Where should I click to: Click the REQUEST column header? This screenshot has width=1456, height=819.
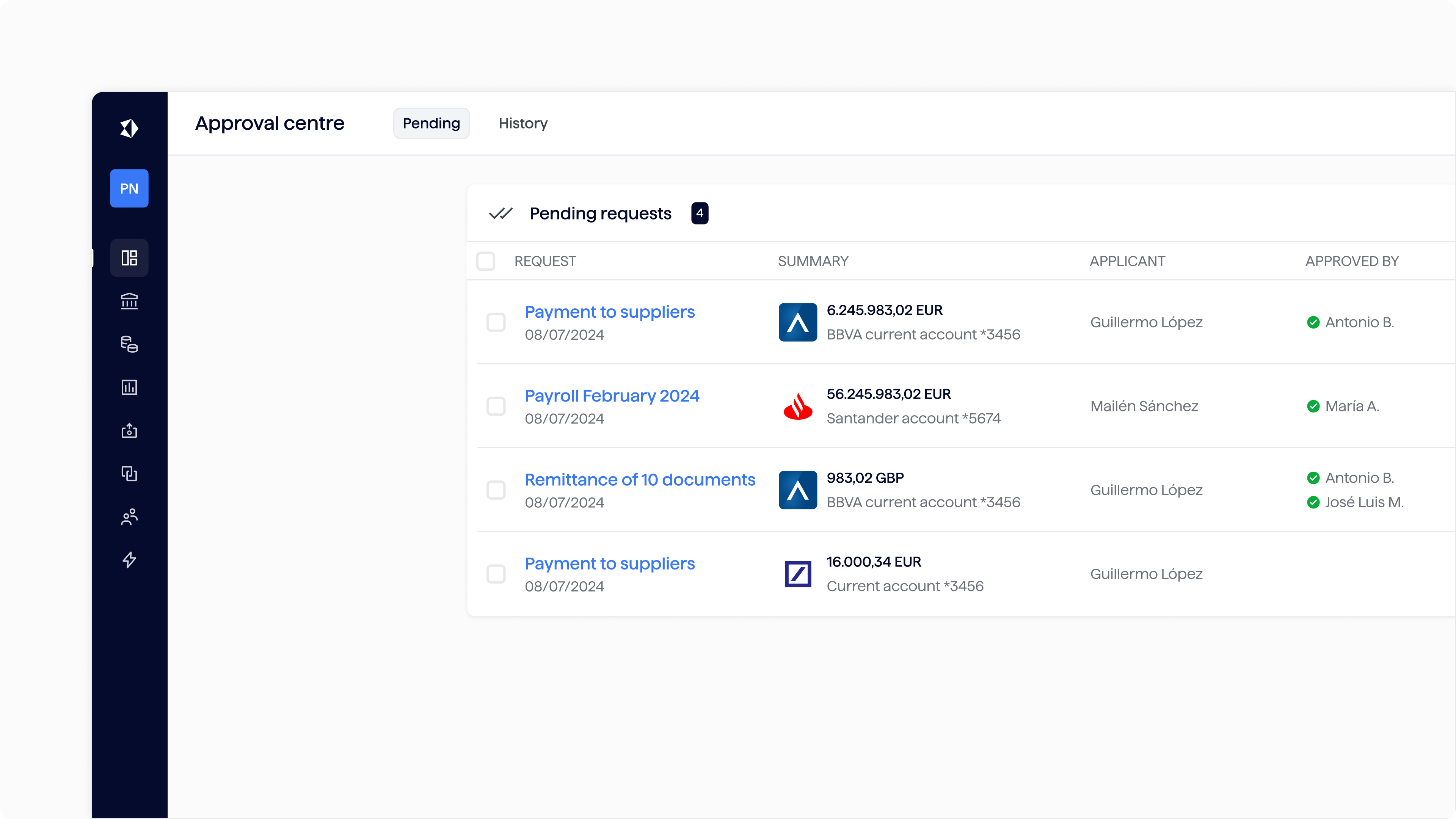[545, 261]
